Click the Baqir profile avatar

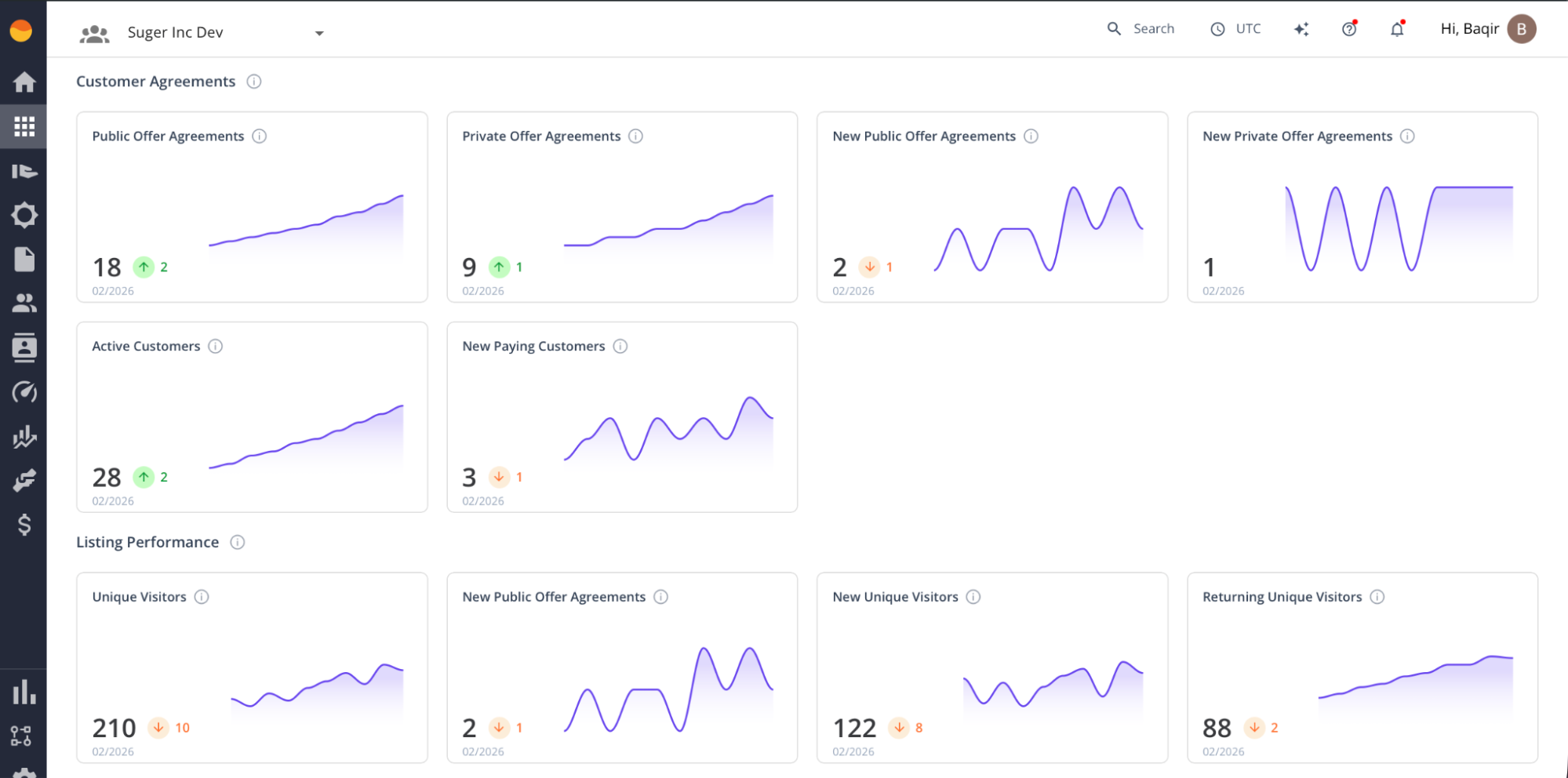tap(1520, 28)
